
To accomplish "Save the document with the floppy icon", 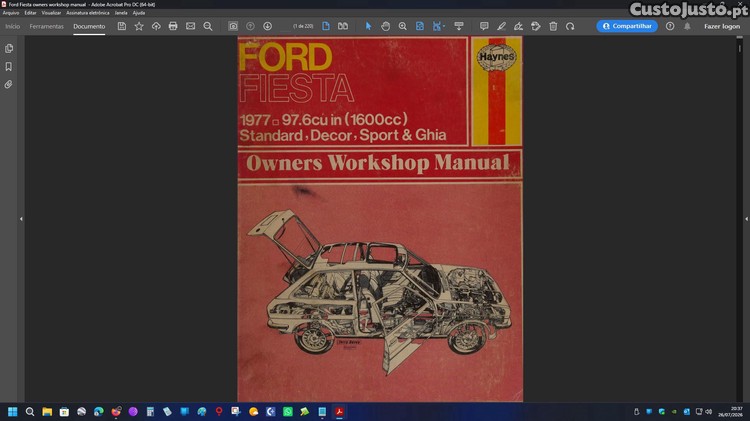I will (x=121, y=26).
